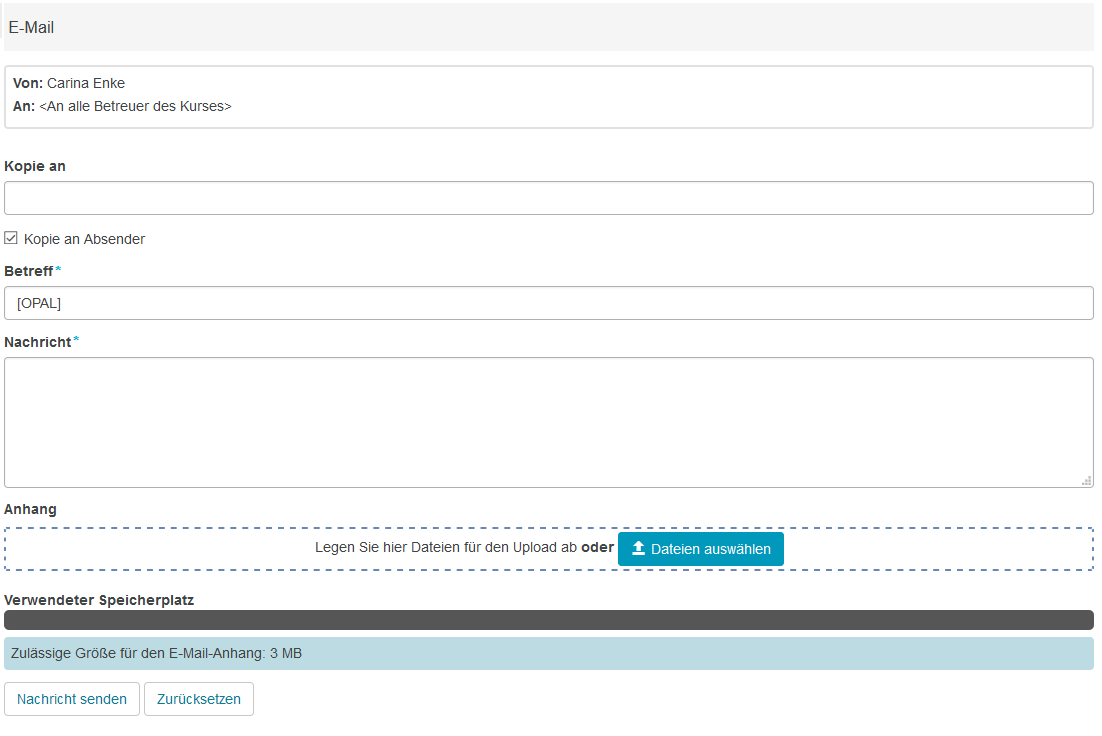This screenshot has height=736, width=1102.
Task: Toggle the Kopie an Absender checkbox
Action: coord(11,238)
